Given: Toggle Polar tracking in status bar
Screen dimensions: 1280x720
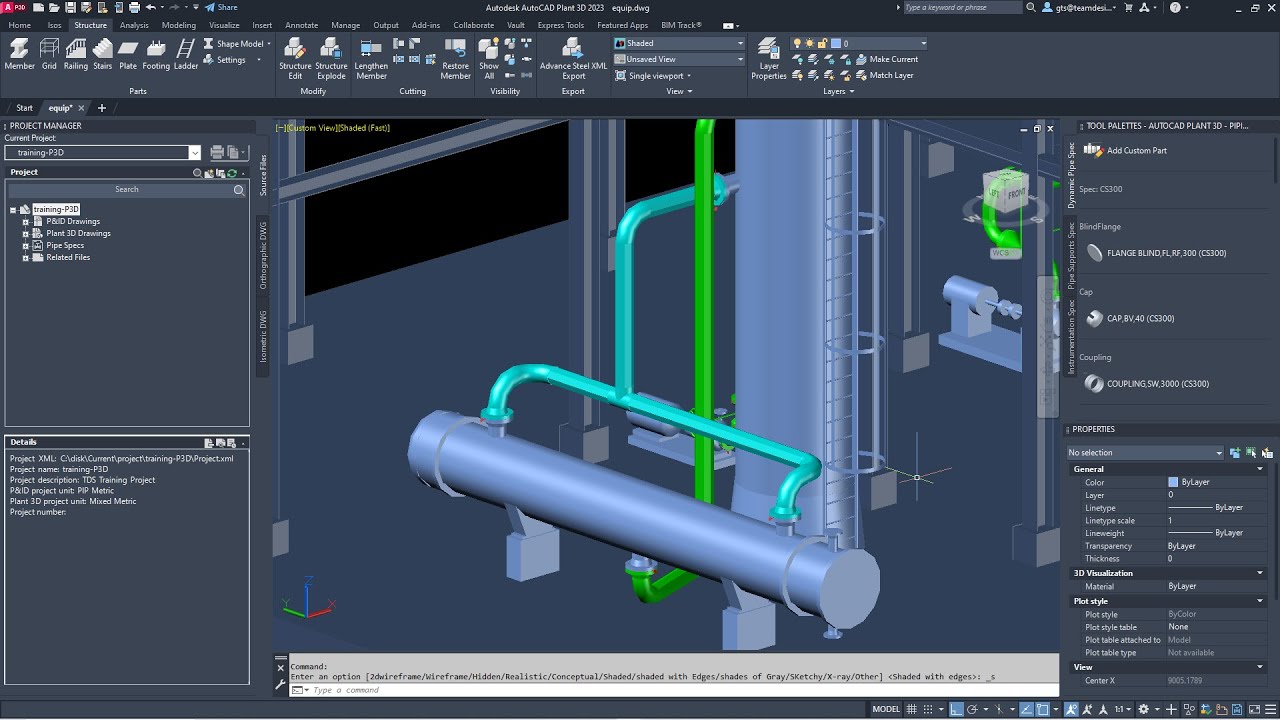Looking at the screenshot, I should click(x=972, y=709).
